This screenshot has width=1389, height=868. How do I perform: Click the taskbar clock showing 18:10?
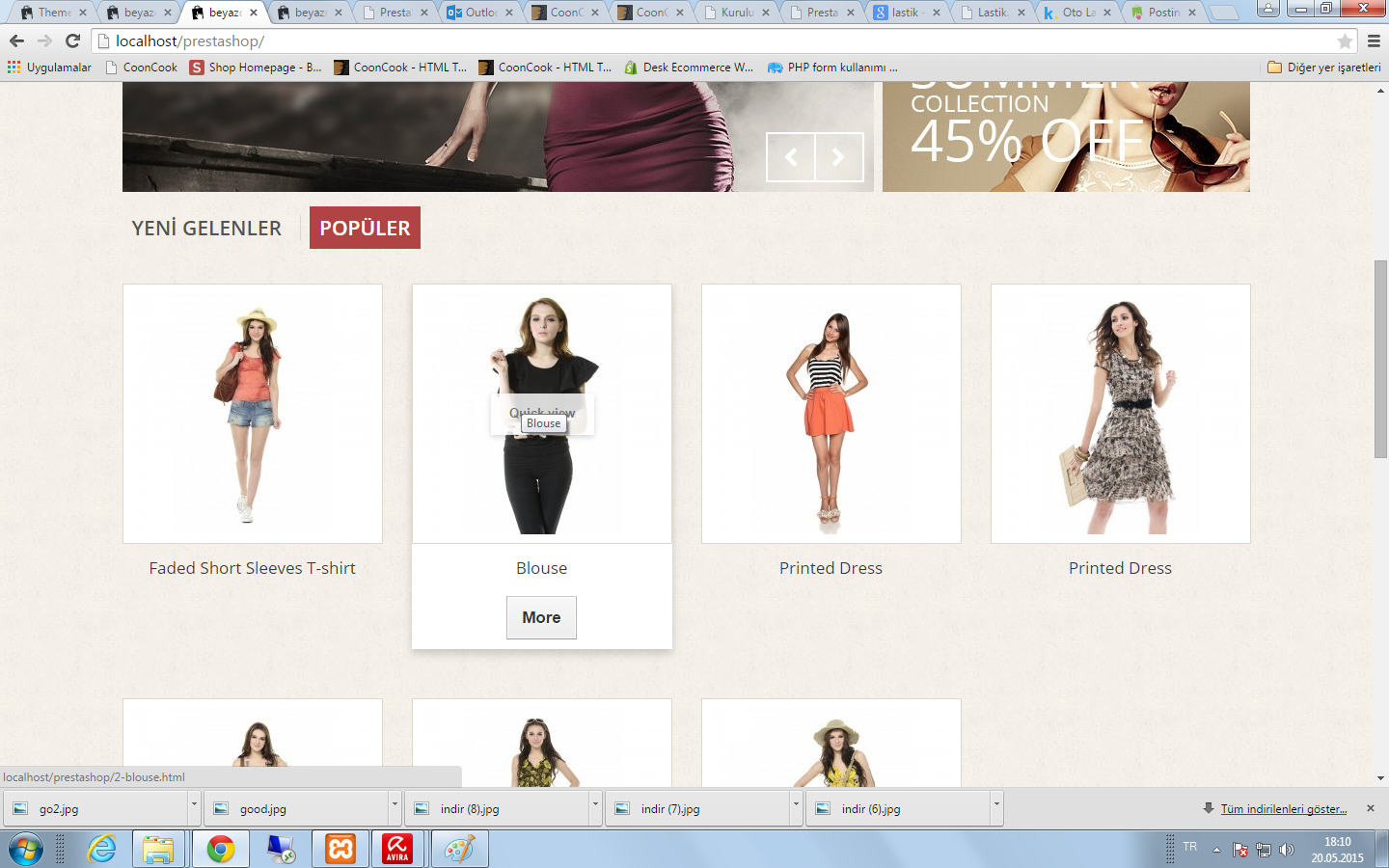(1337, 850)
